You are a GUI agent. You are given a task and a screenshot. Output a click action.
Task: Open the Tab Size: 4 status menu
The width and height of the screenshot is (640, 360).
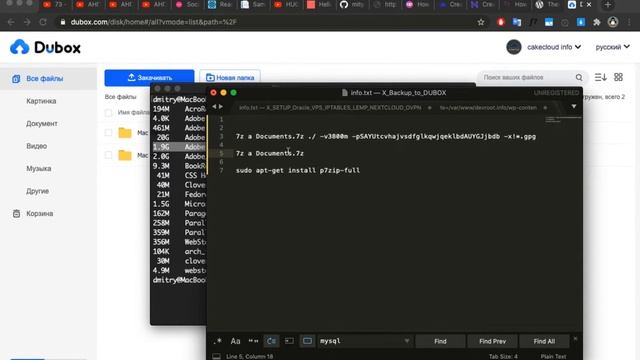pyautogui.click(x=503, y=356)
